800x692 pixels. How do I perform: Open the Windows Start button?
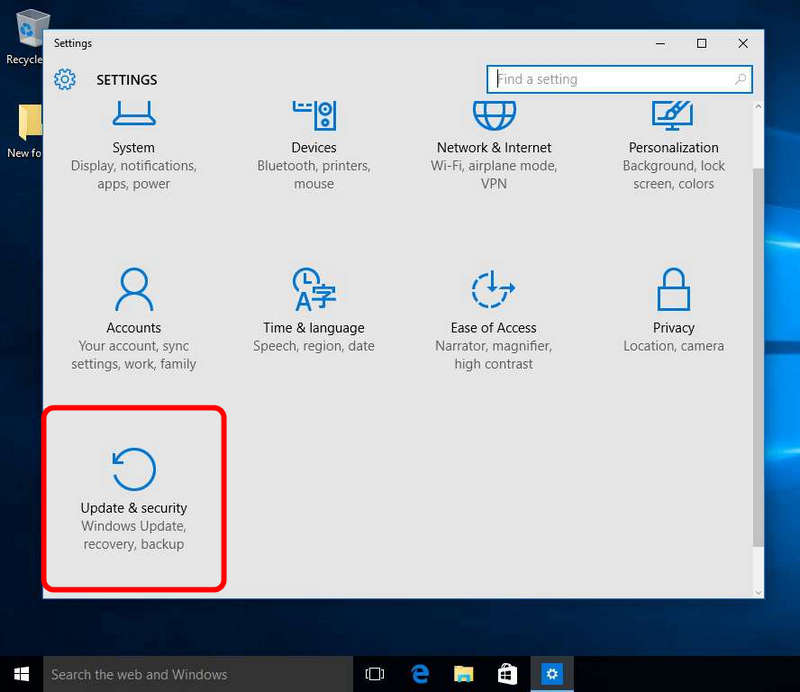(x=21, y=674)
